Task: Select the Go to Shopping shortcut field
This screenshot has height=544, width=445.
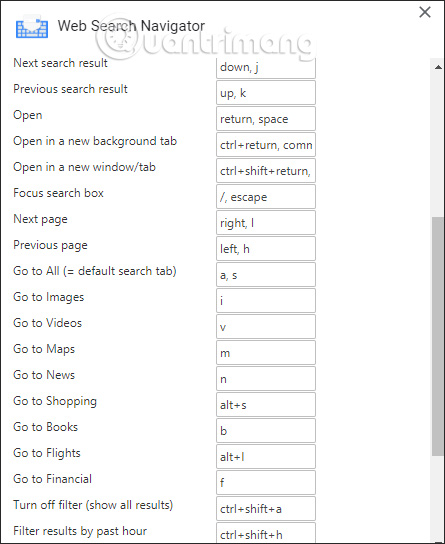Action: (x=266, y=405)
